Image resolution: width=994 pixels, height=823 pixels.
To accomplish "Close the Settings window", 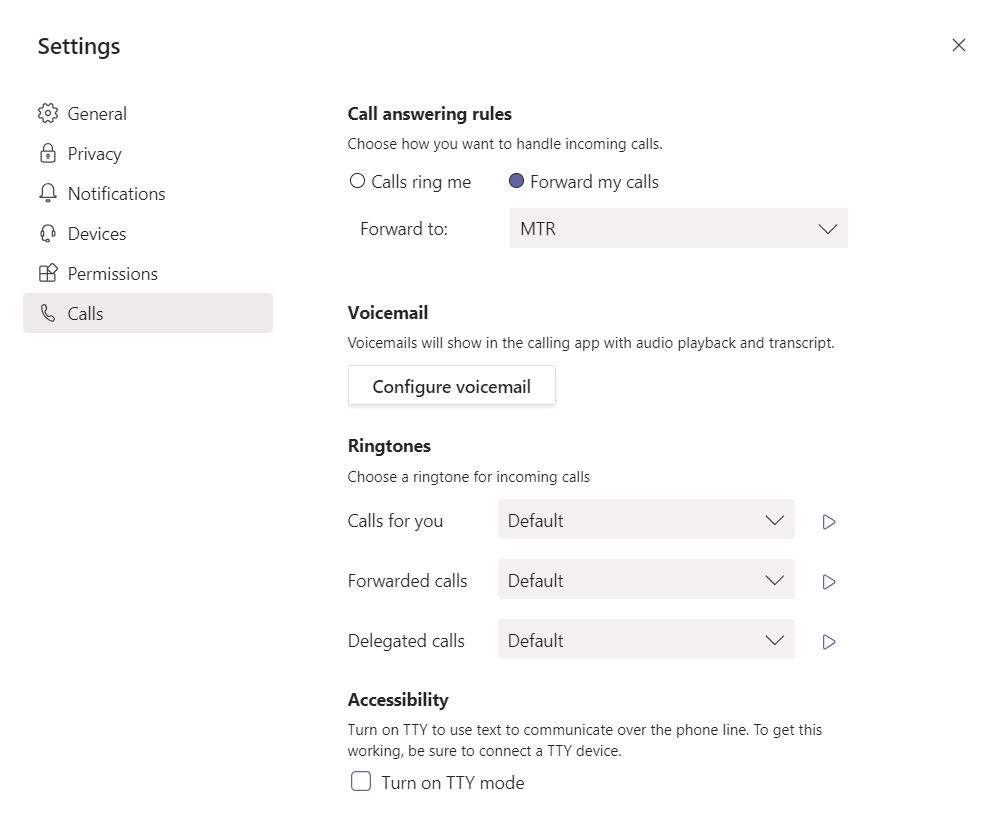I will [x=959, y=45].
